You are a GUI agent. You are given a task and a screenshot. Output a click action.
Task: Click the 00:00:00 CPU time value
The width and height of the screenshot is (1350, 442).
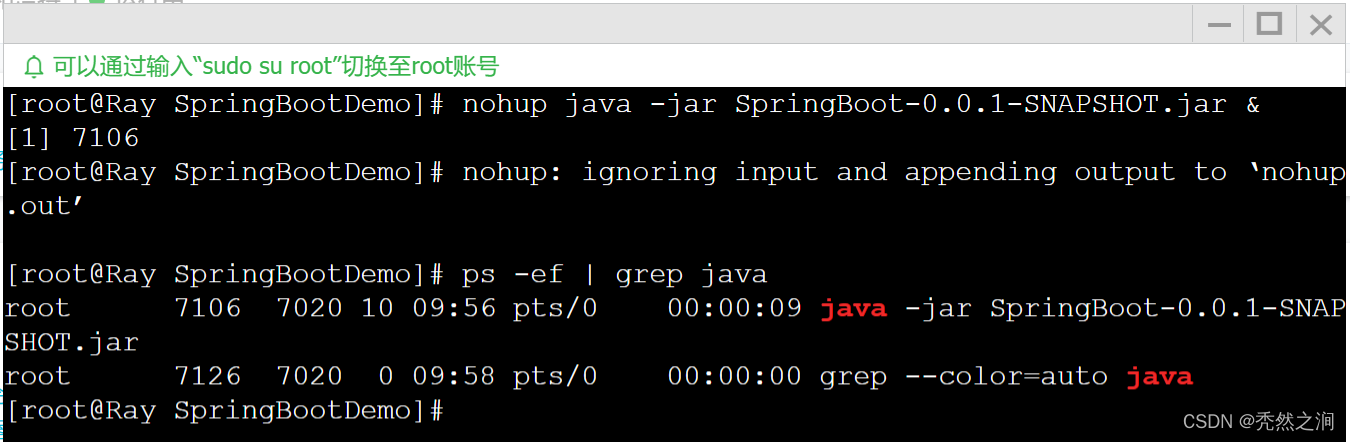pos(735,376)
